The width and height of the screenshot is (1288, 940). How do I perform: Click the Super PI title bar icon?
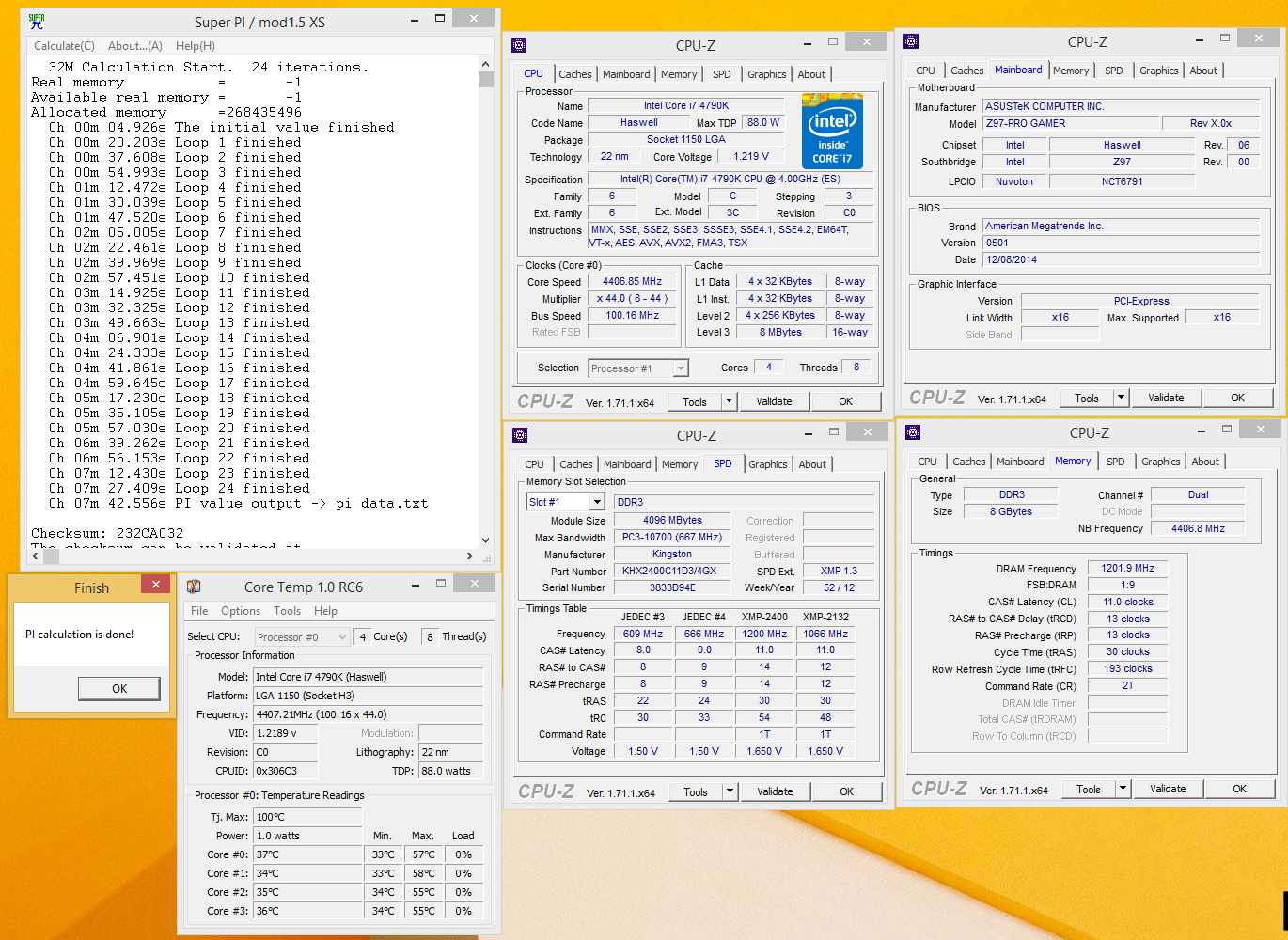tap(37, 21)
